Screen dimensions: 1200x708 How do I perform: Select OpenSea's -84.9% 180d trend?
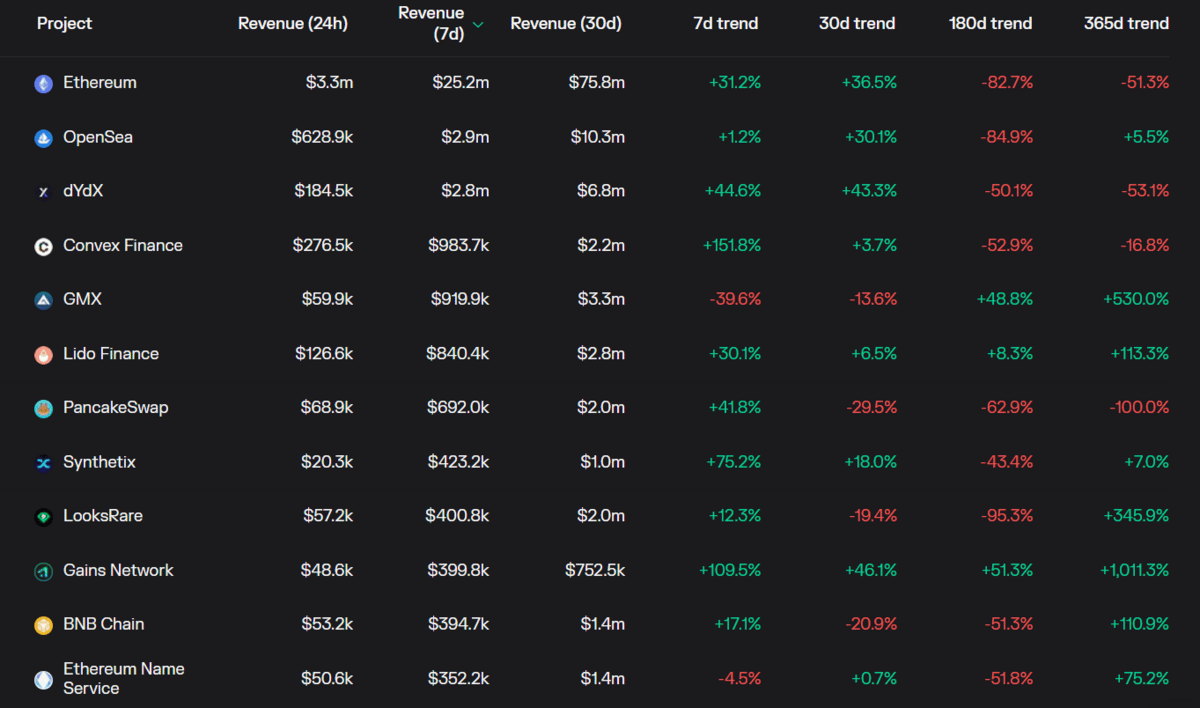tap(1007, 137)
